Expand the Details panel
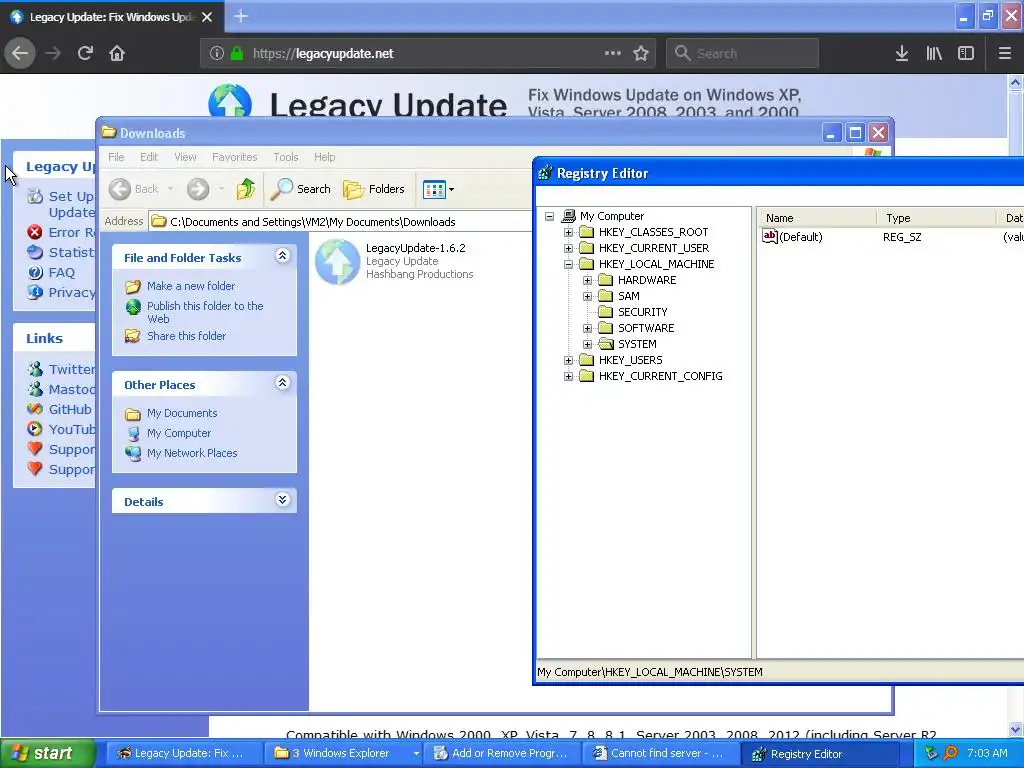Viewport: 1024px width, 768px height. [x=282, y=500]
